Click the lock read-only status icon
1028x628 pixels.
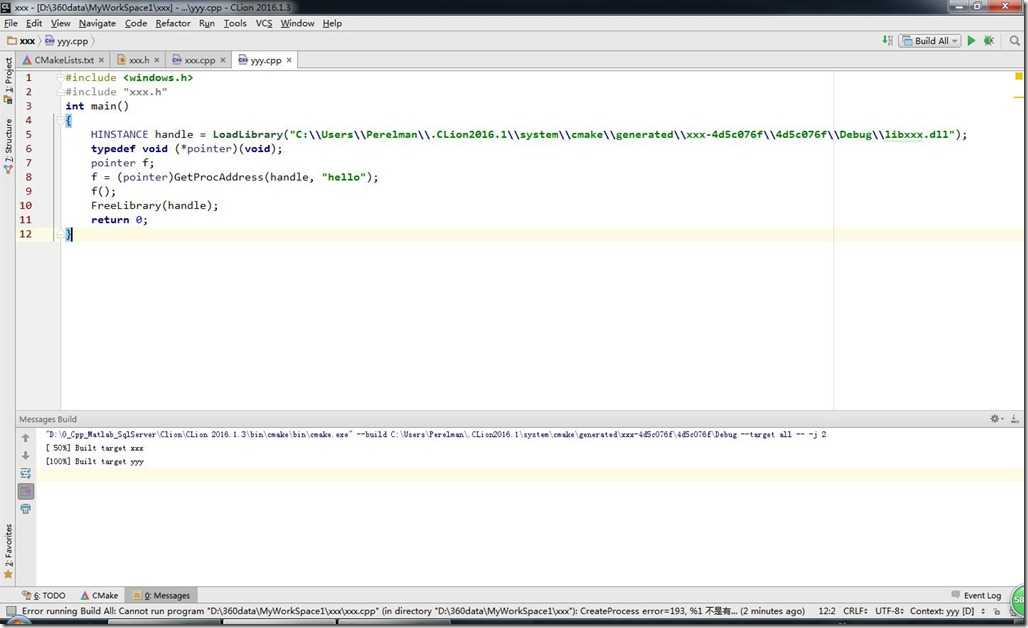pyautogui.click(x=997, y=611)
